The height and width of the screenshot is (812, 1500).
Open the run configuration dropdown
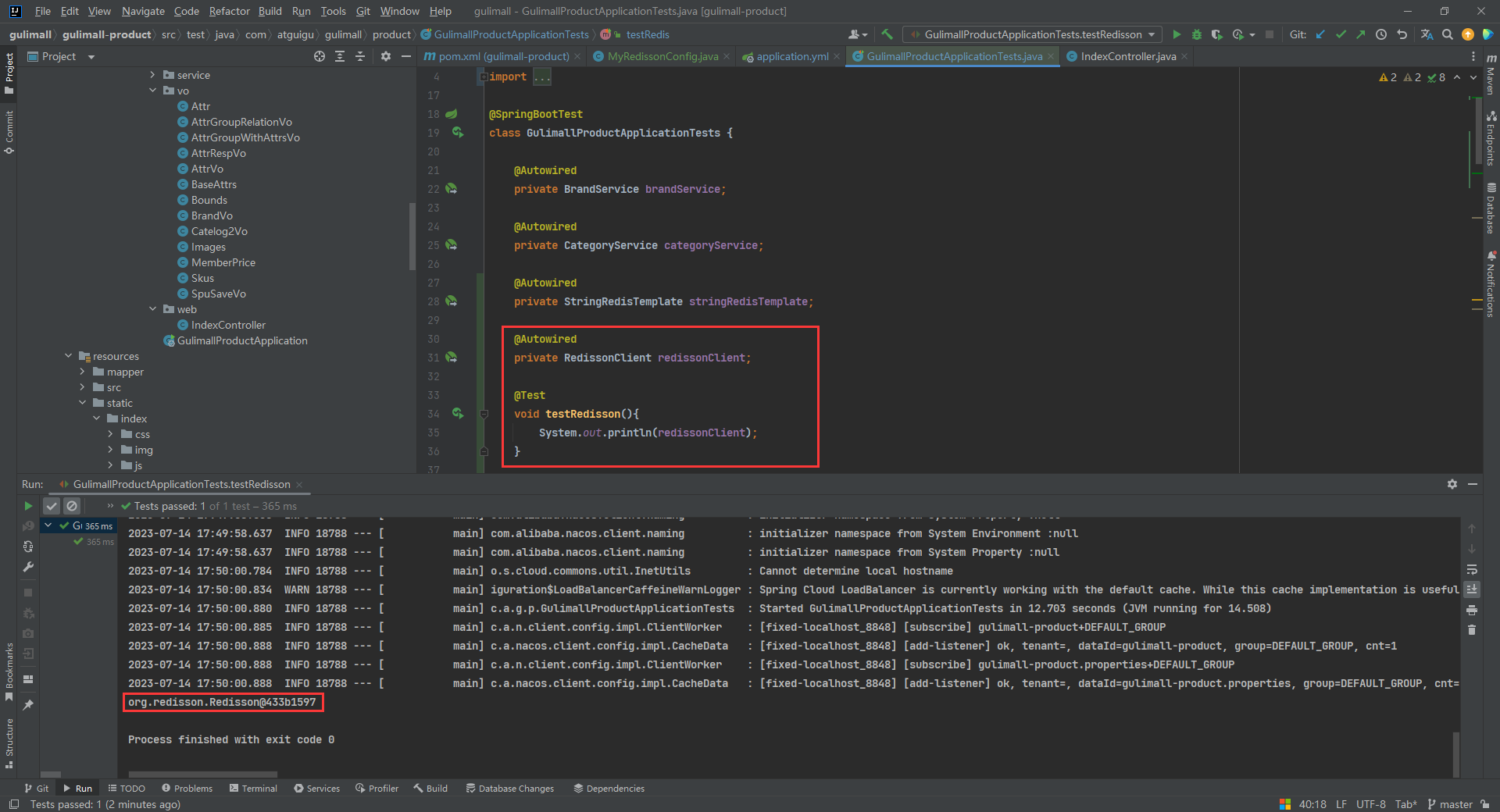[1031, 34]
